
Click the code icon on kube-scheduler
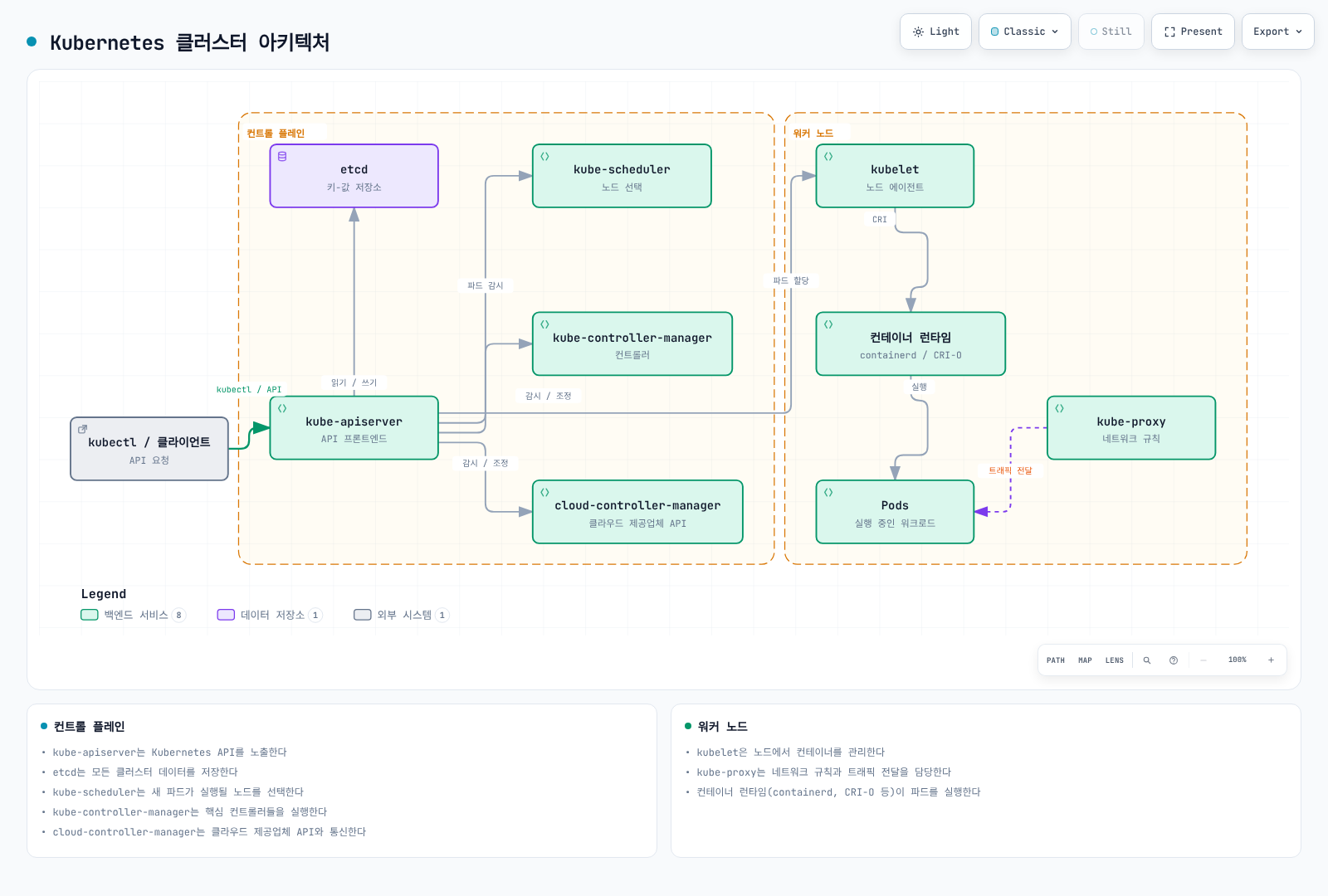click(544, 156)
